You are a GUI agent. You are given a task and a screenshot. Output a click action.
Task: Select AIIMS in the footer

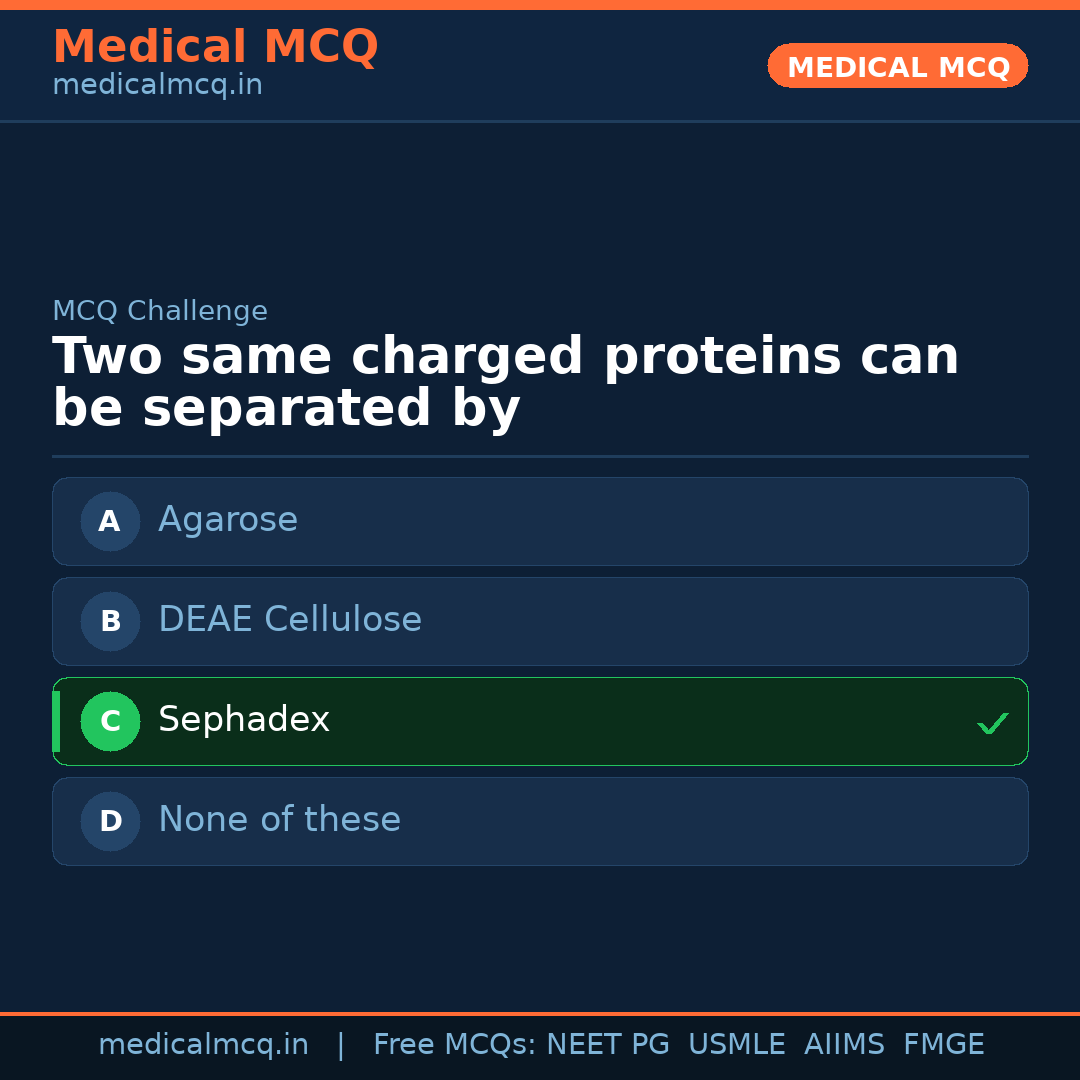click(844, 1045)
